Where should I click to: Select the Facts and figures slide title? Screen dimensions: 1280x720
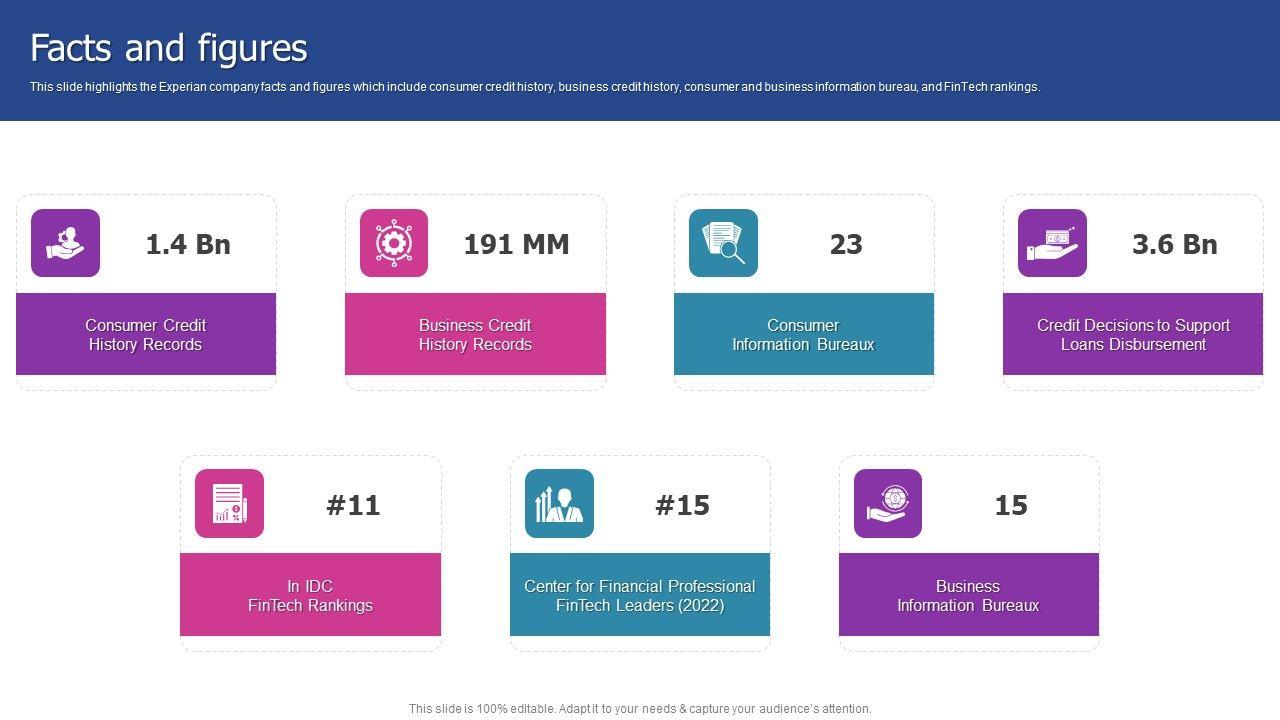169,48
